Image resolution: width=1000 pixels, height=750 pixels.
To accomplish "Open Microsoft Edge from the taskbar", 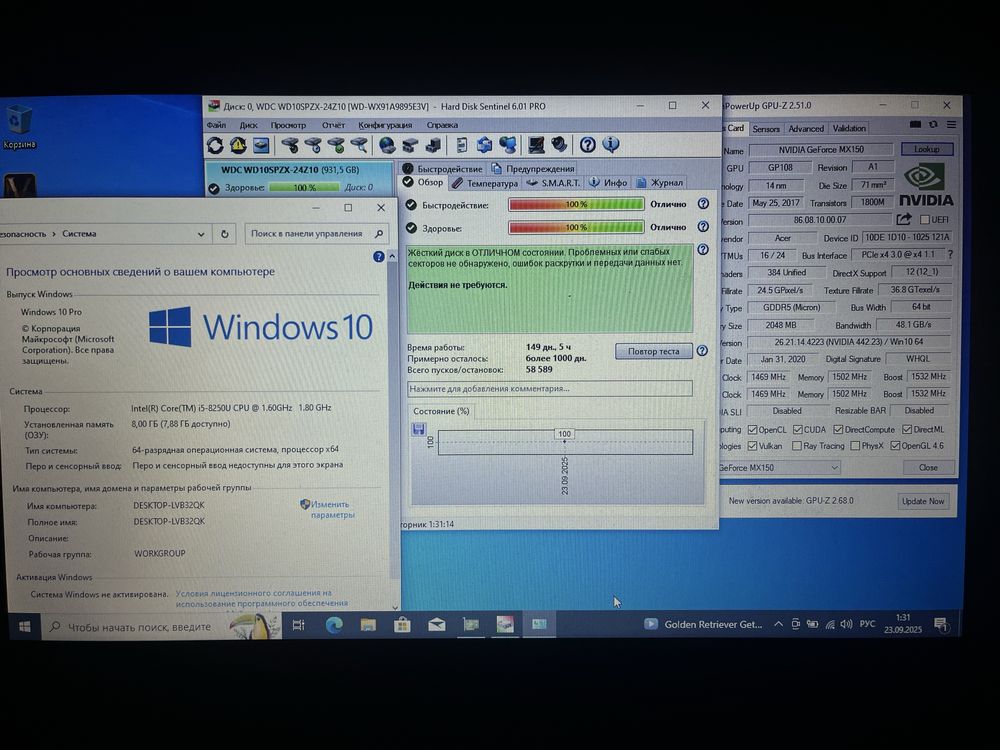I will click(x=334, y=625).
